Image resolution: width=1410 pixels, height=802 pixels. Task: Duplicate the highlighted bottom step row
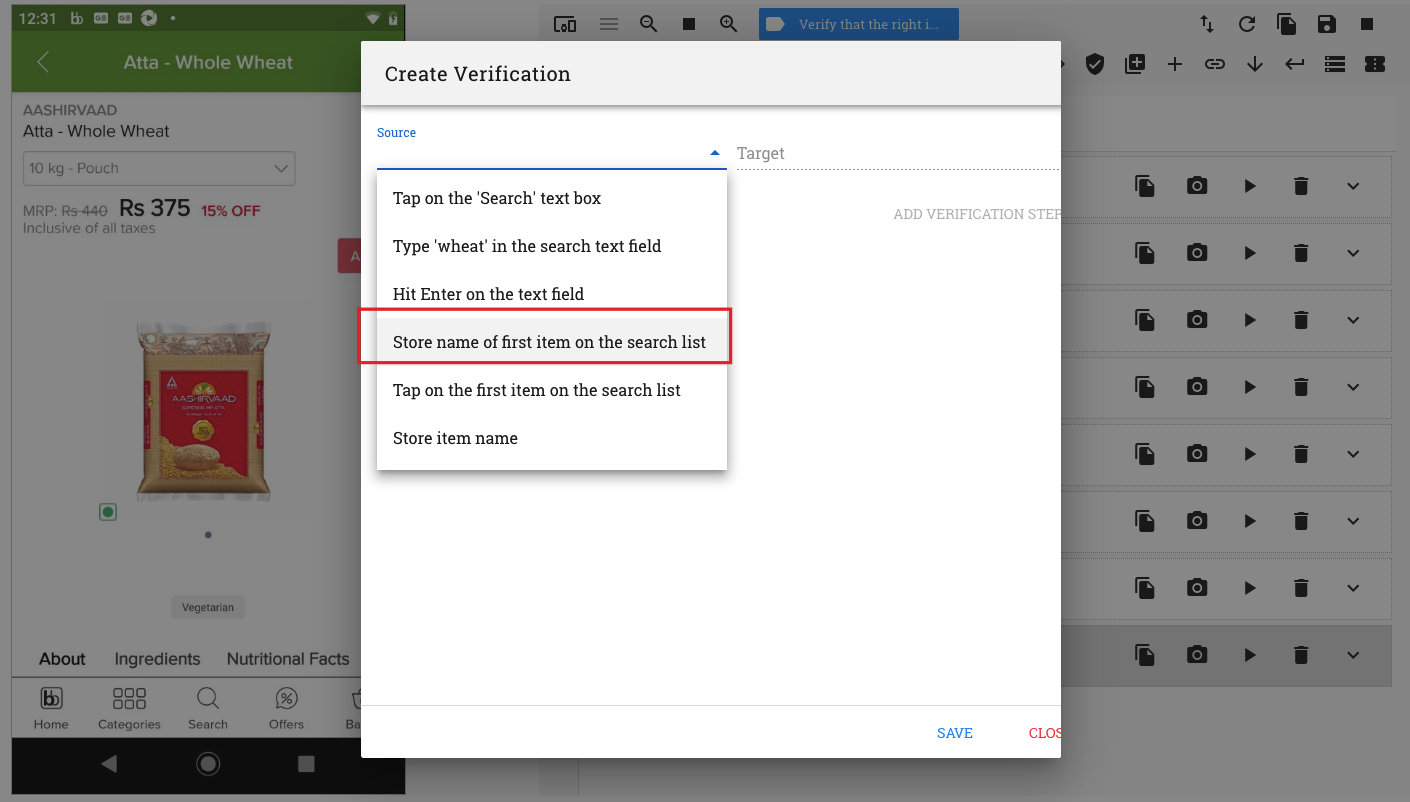coord(1145,655)
